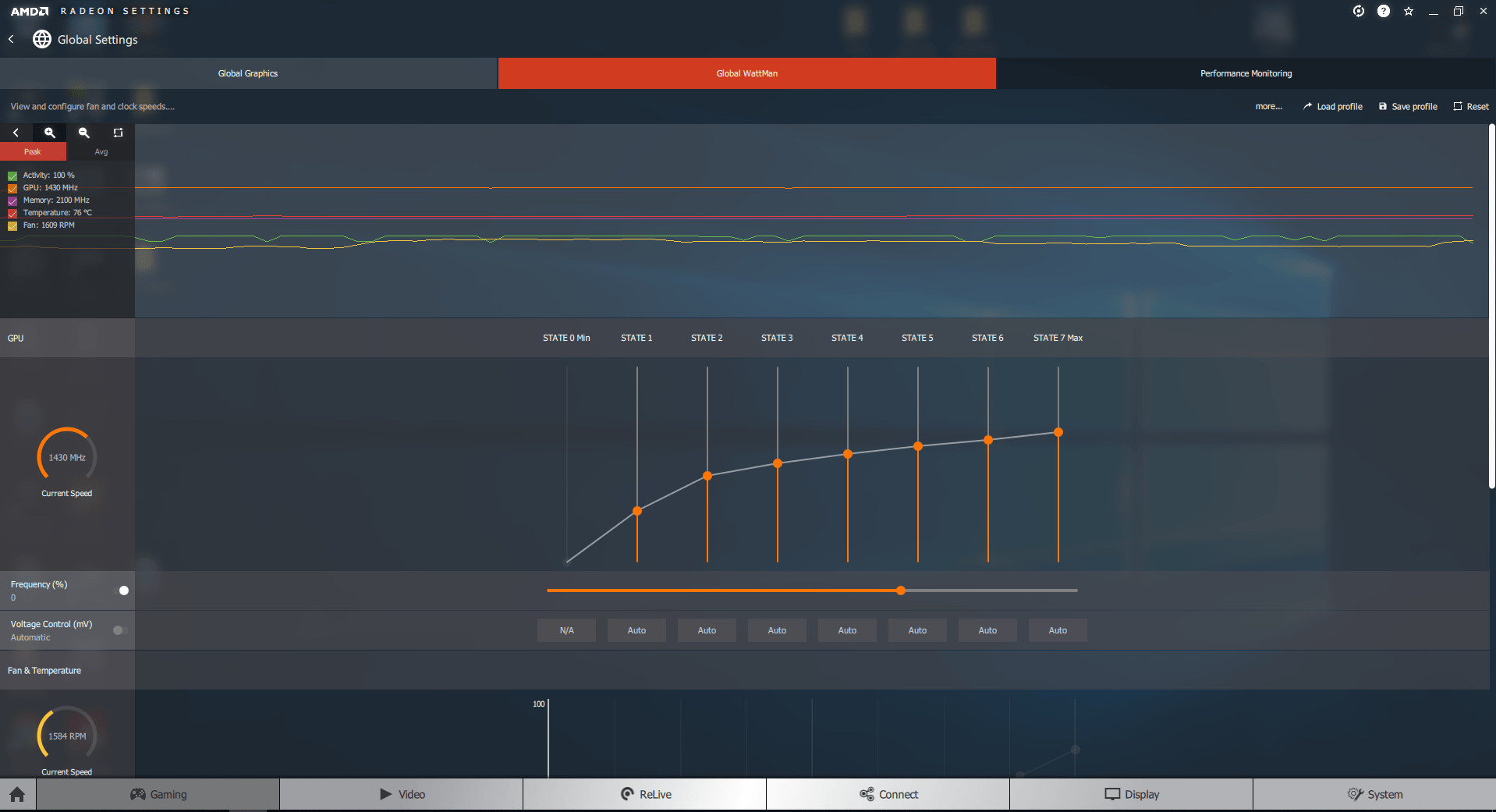Image resolution: width=1496 pixels, height=812 pixels.
Task: Open the more... options menu
Action: [x=1268, y=107]
